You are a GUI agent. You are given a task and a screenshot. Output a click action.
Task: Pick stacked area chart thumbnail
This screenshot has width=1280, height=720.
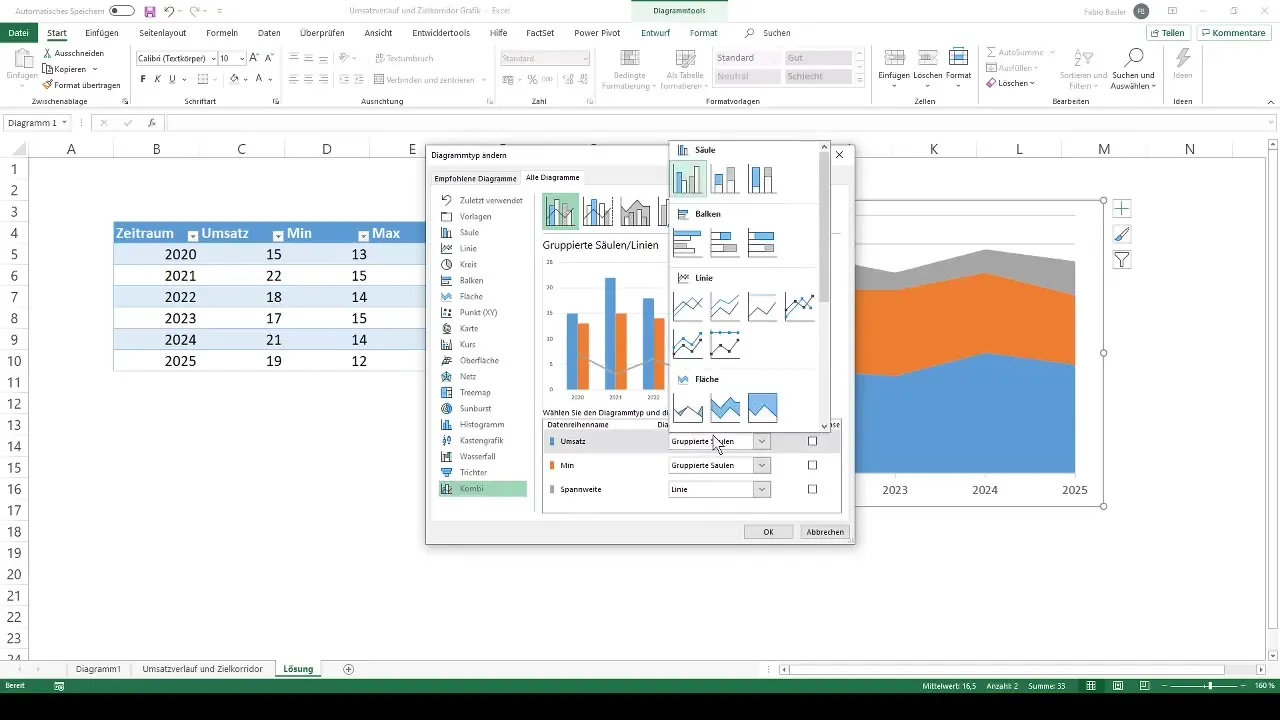pos(725,407)
